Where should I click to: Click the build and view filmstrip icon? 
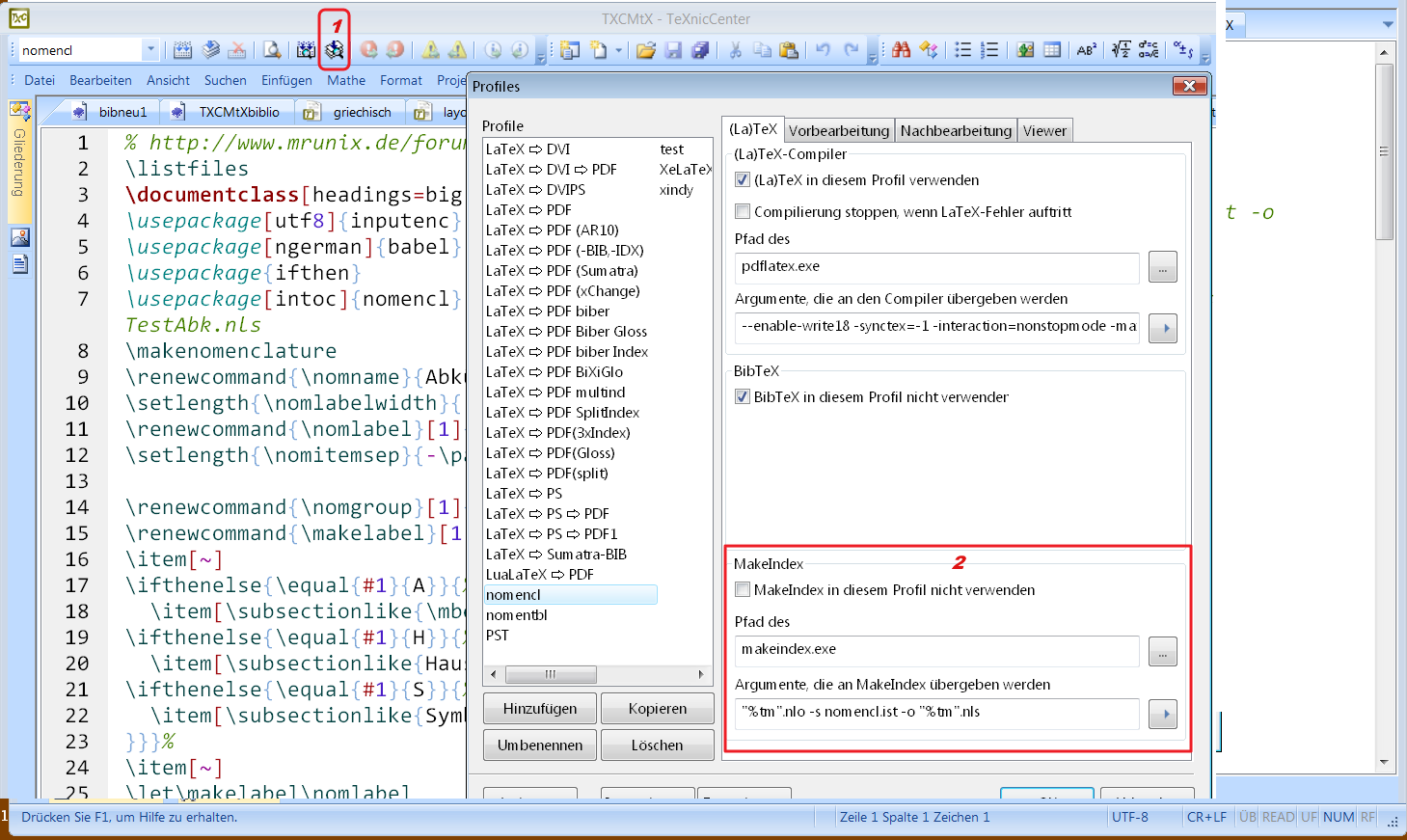pos(306,50)
